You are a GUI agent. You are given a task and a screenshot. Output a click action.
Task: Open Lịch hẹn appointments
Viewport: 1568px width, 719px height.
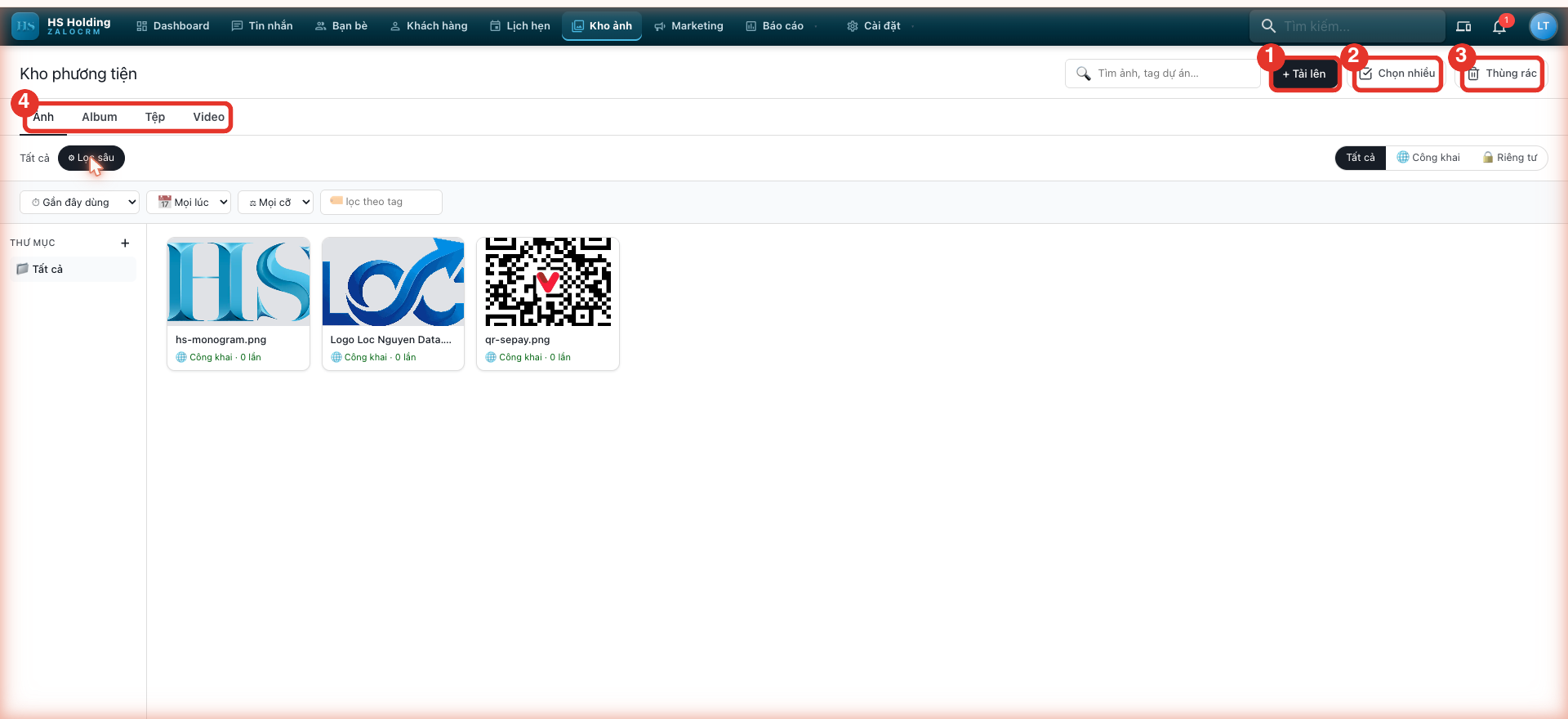(x=520, y=26)
